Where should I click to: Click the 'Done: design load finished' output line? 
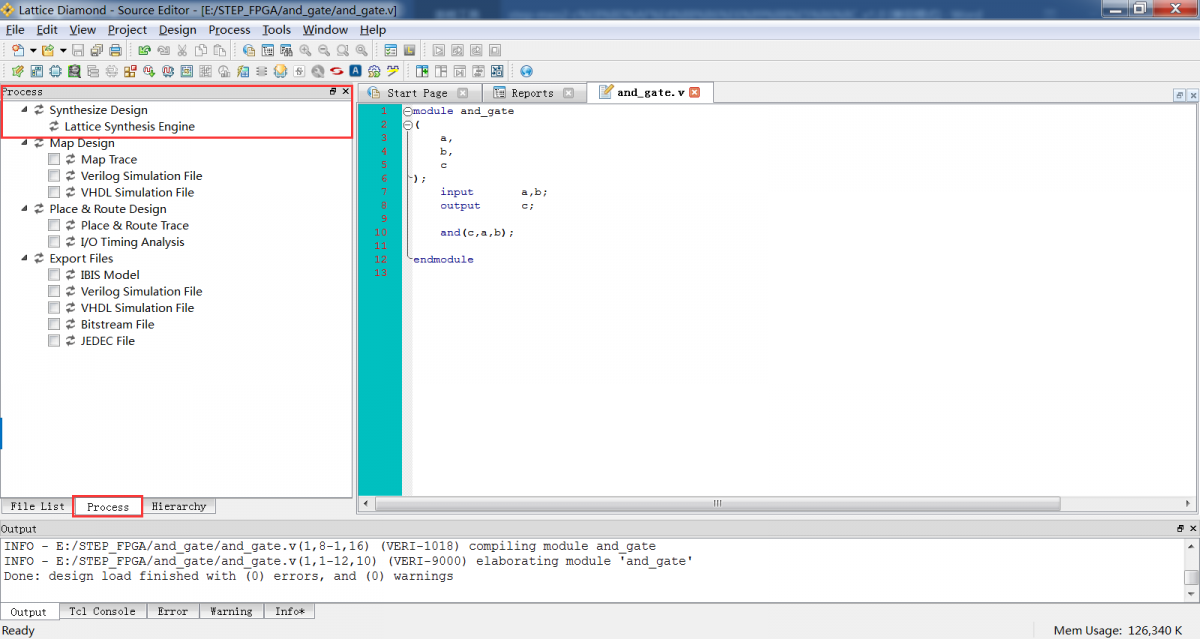[x=228, y=576]
